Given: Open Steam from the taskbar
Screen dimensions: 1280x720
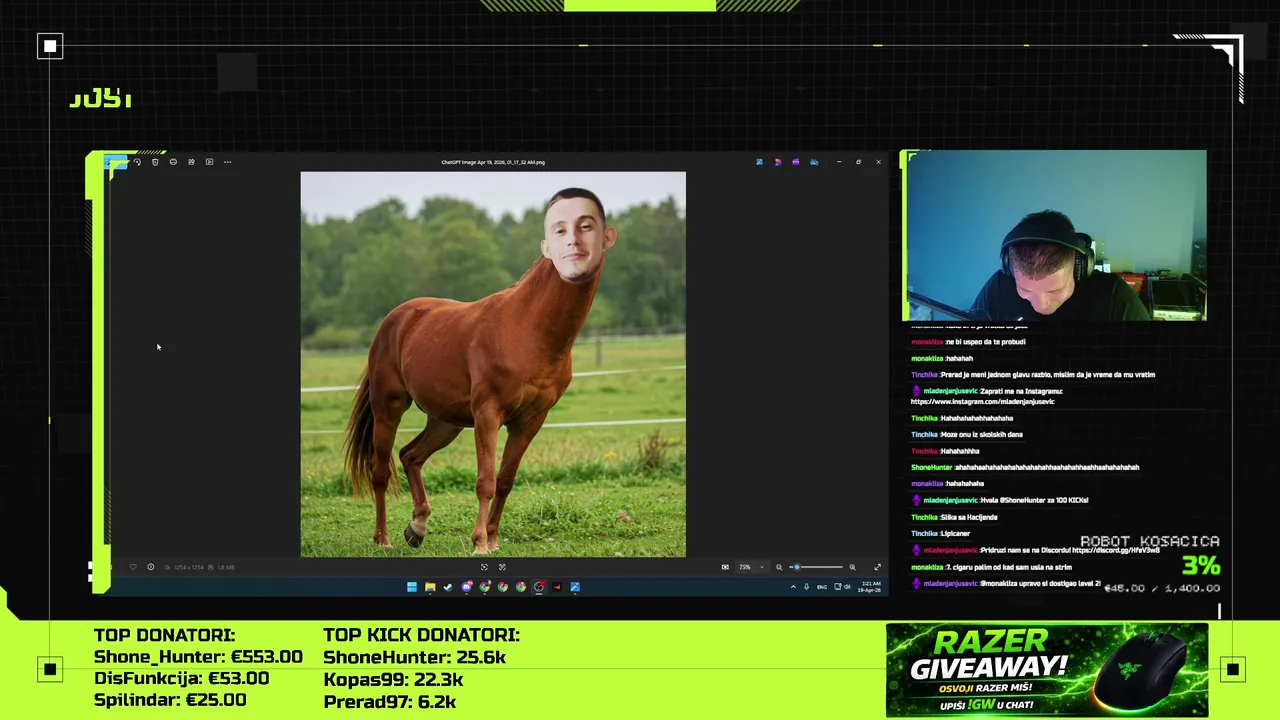Looking at the screenshot, I should point(447,587).
